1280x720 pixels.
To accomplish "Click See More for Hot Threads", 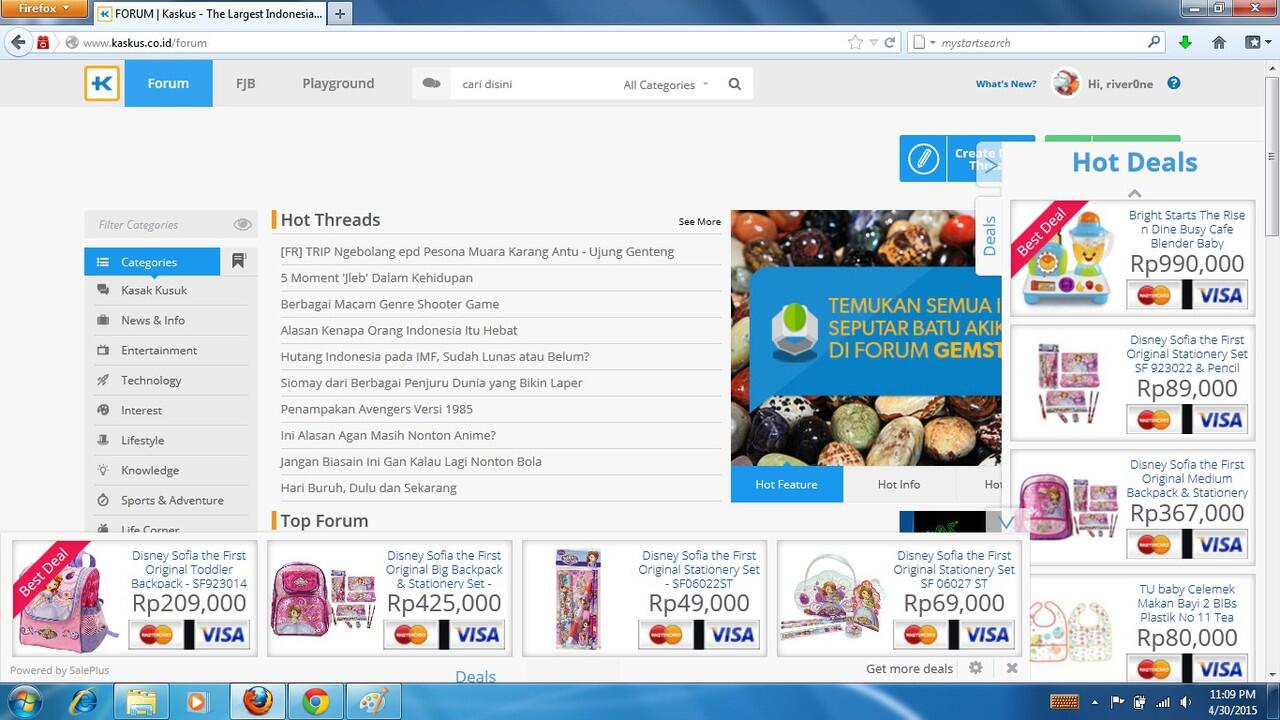I will tap(700, 221).
